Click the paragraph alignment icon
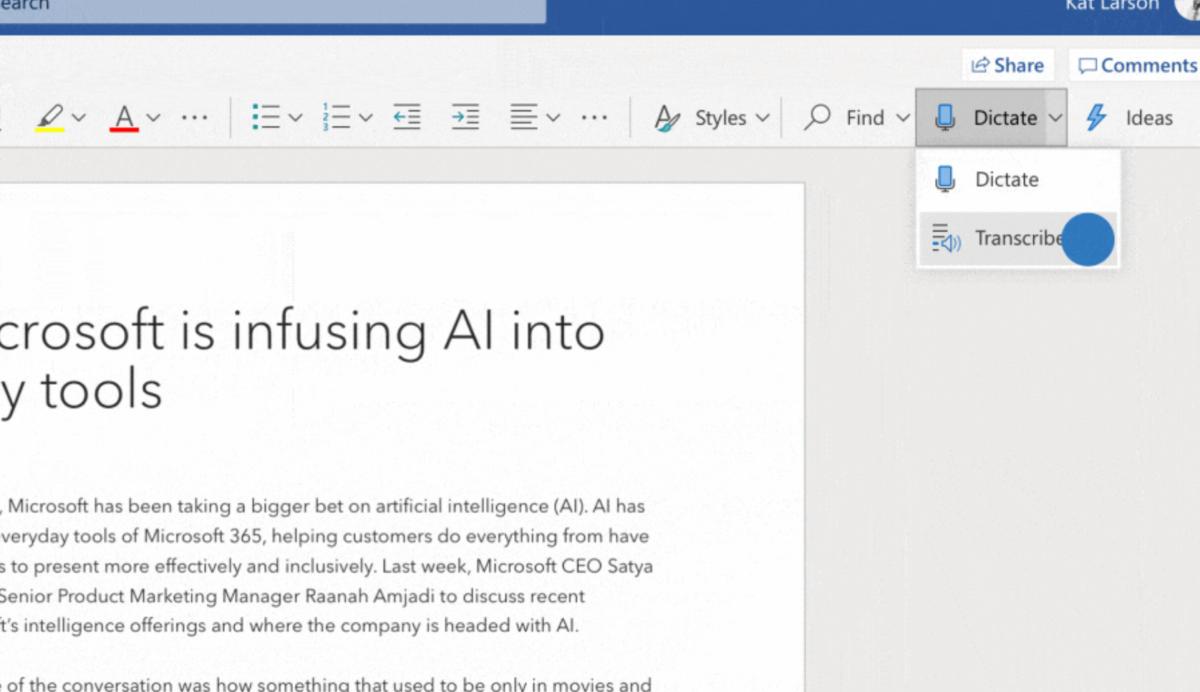1200x692 pixels. point(524,117)
